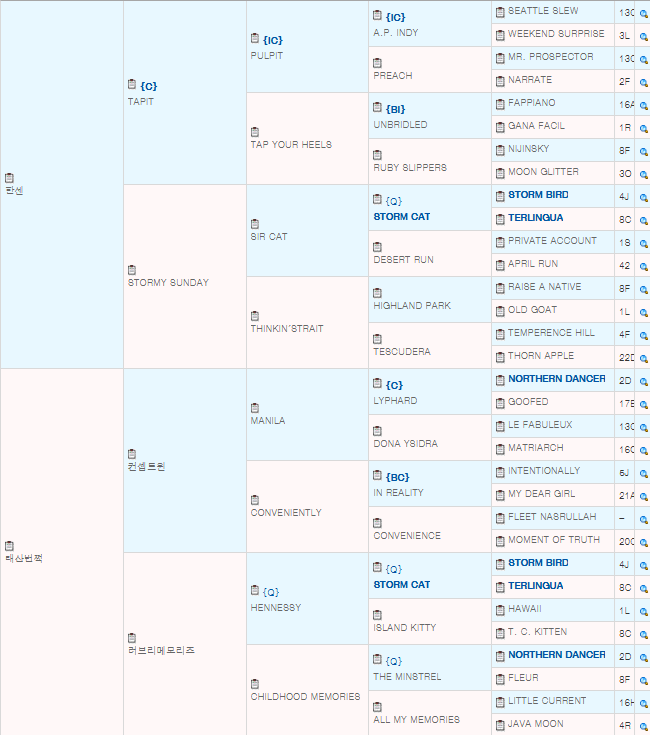Select the ALL MY MEMORIES entry
Screen dimensions: 650x735
point(416,720)
